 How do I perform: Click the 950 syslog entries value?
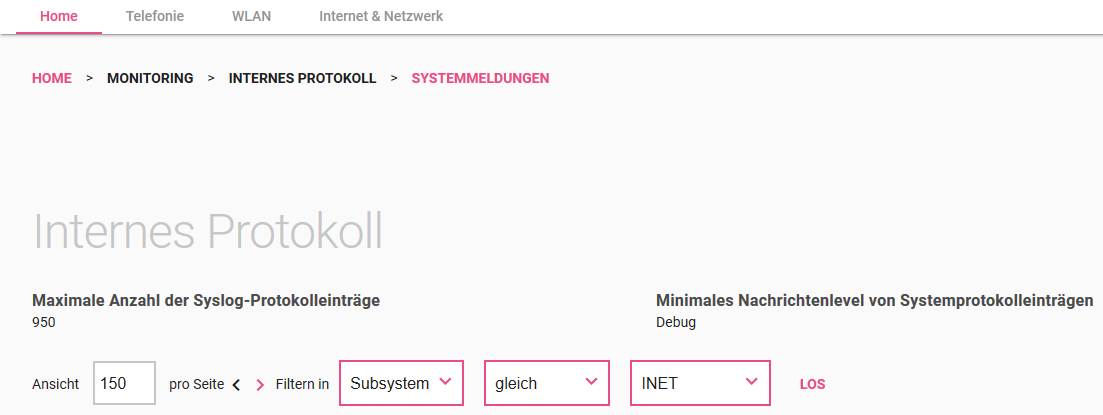click(x=44, y=322)
